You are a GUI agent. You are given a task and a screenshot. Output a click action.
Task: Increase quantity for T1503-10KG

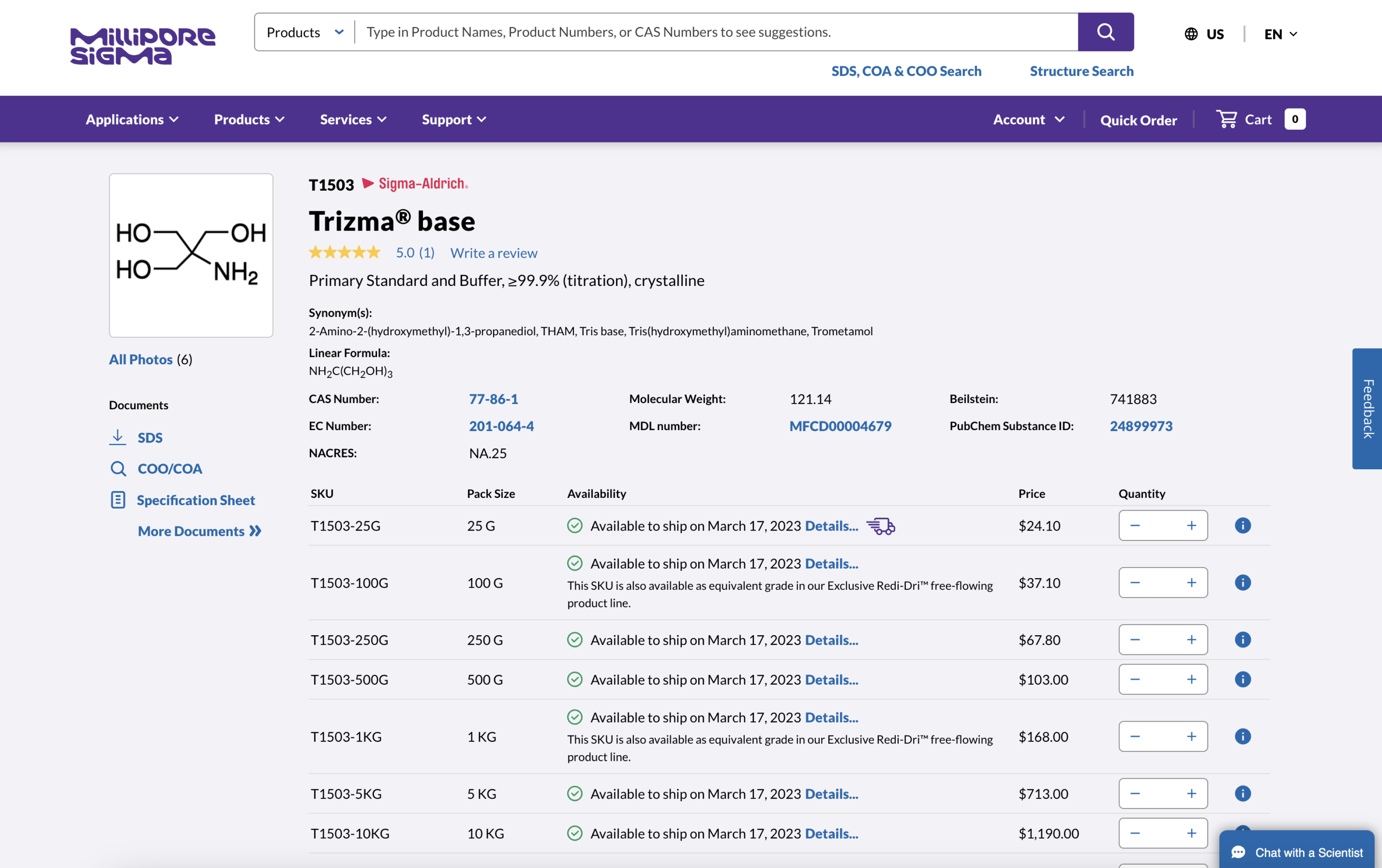1191,833
